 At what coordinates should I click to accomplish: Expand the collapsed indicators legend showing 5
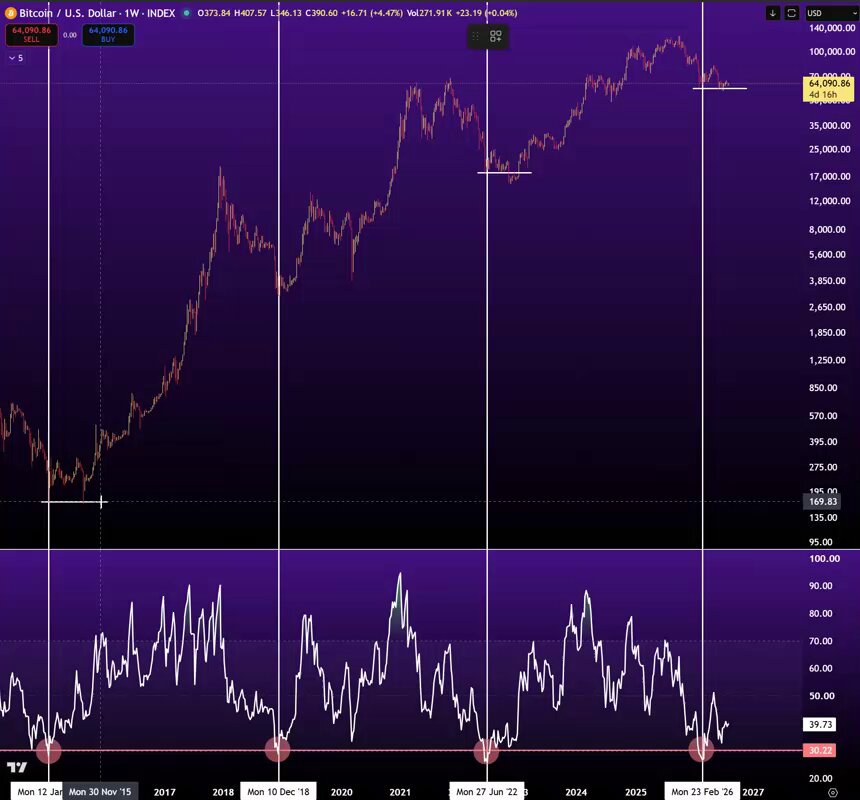click(16, 58)
